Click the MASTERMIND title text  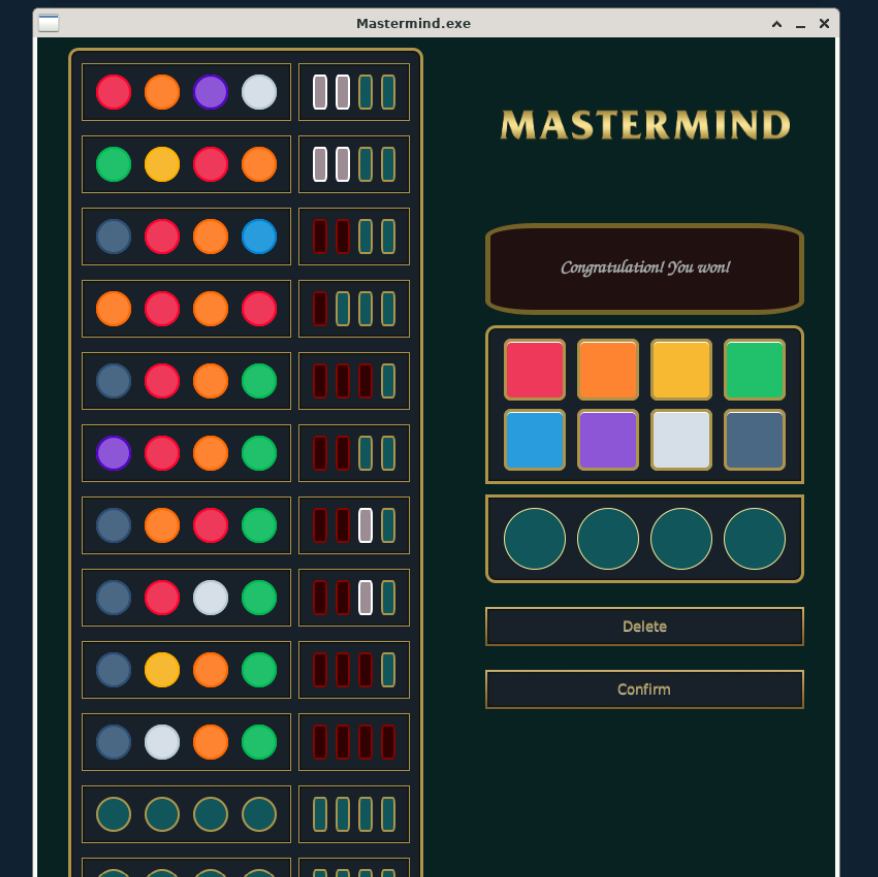coord(644,126)
